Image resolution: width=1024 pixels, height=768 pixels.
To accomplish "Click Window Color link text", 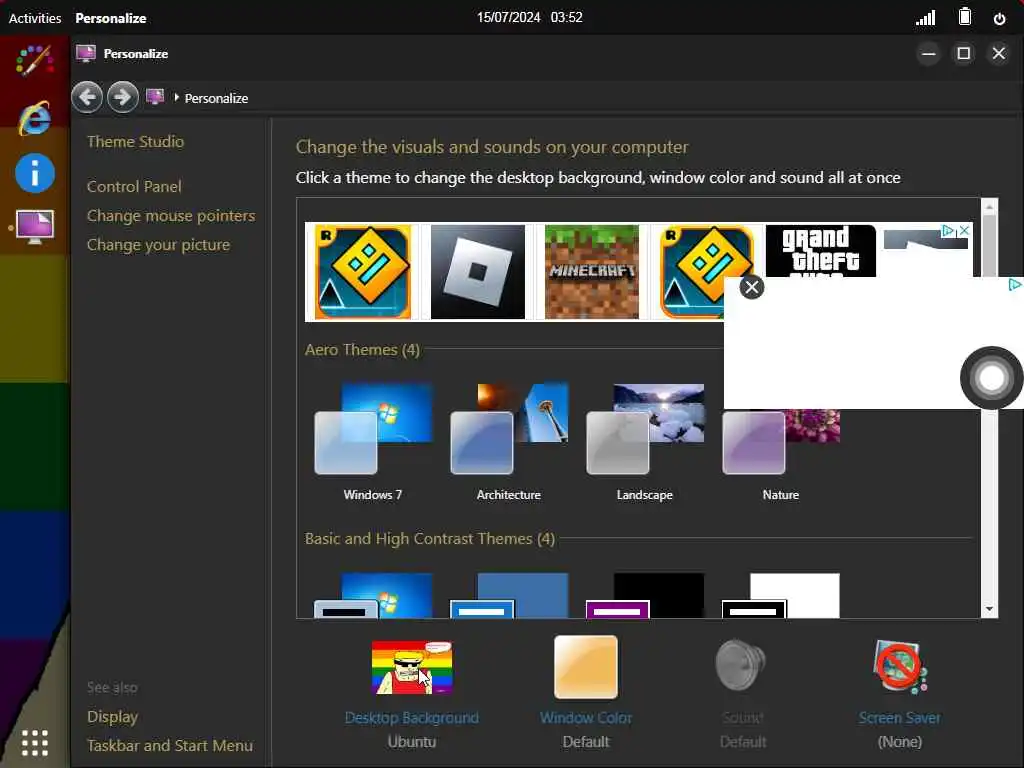I will click(586, 718).
